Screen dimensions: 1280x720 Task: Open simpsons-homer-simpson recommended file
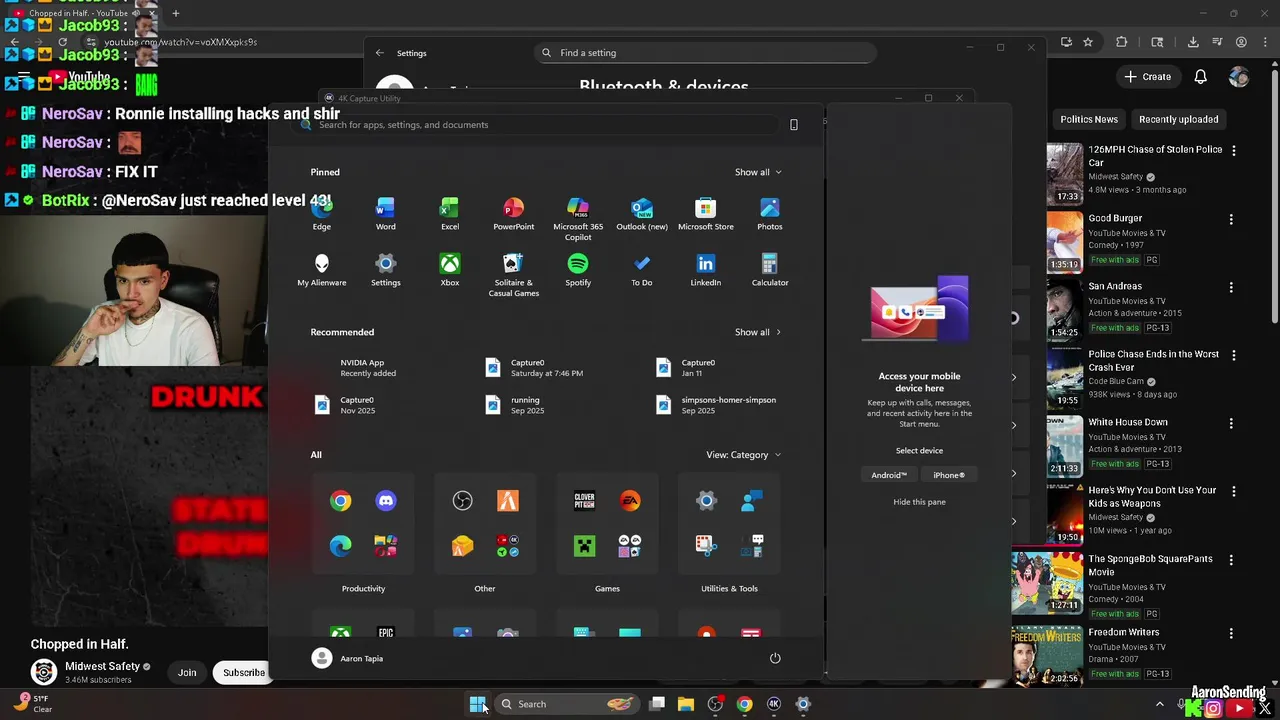tap(718, 405)
